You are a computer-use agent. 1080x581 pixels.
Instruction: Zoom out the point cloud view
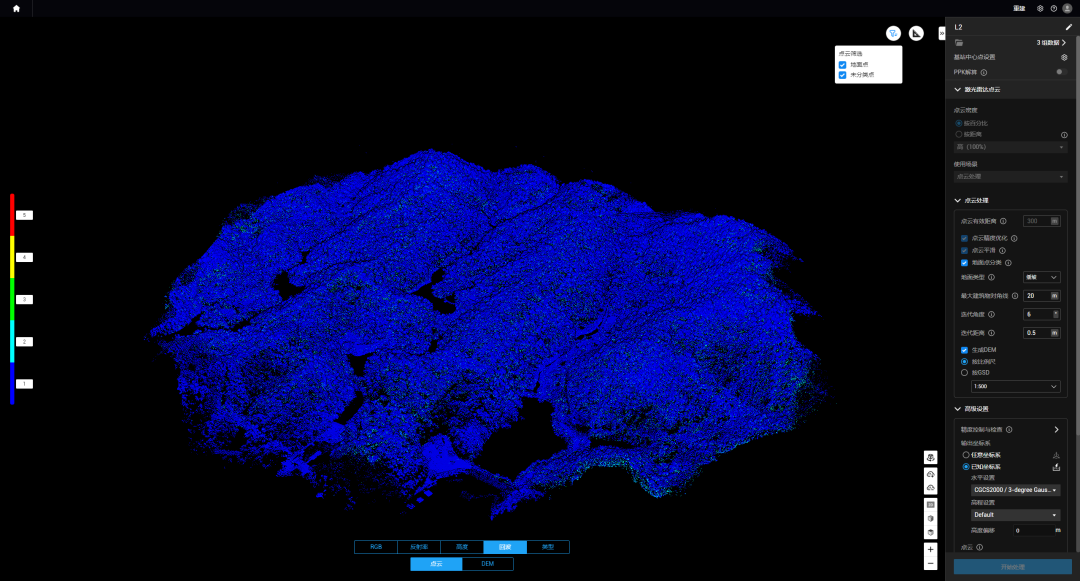(931, 563)
